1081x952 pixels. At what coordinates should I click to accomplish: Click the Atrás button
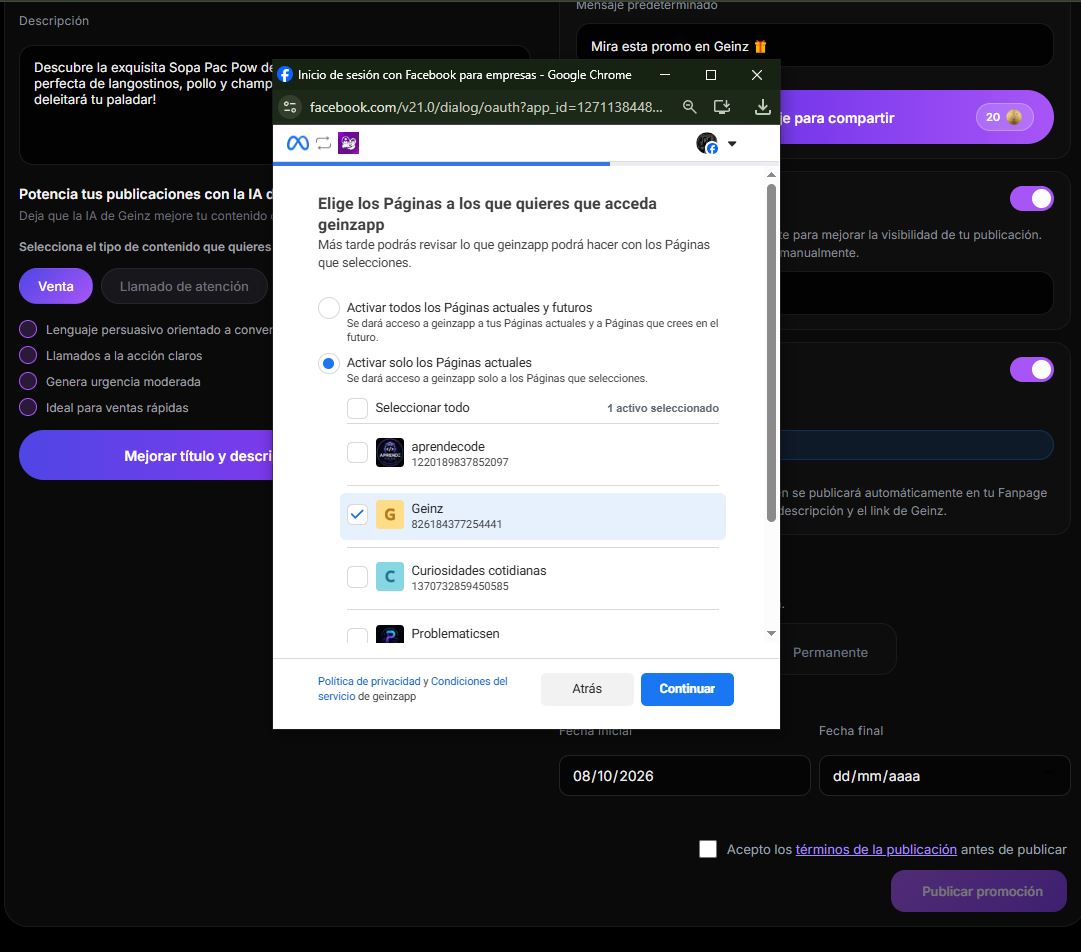pyautogui.click(x=587, y=689)
